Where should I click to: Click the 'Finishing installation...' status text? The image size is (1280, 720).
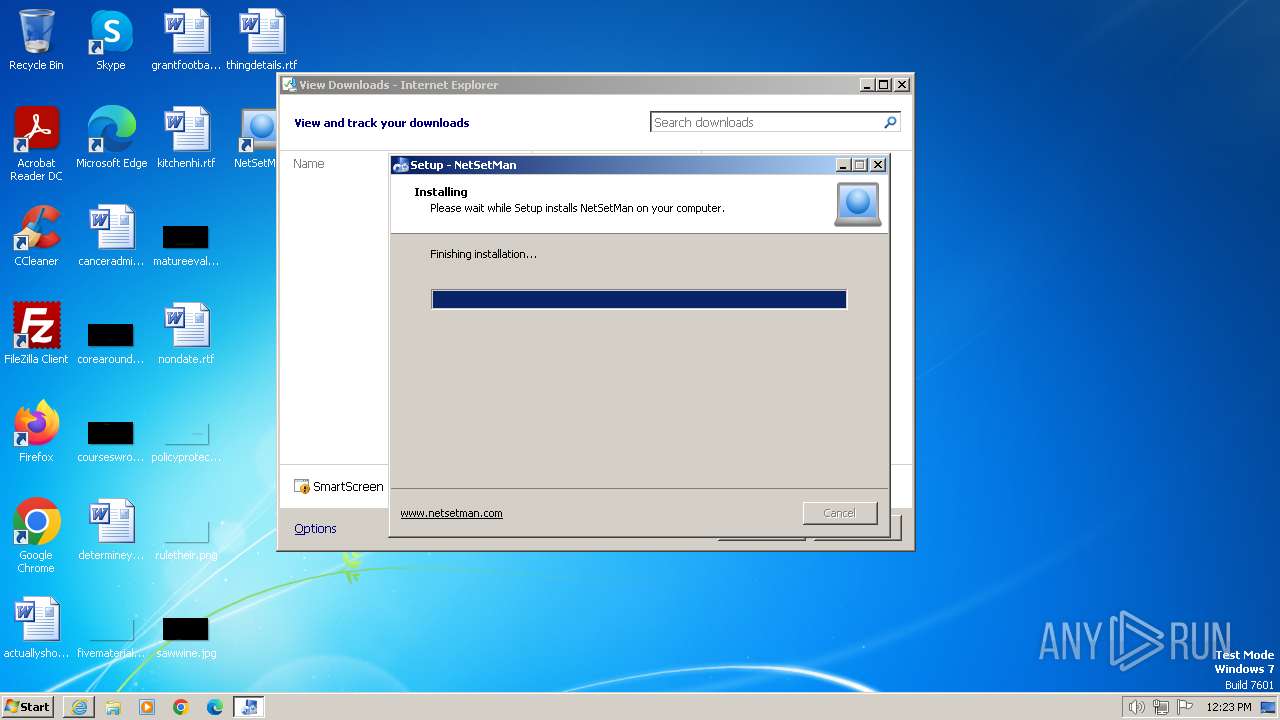coord(483,254)
